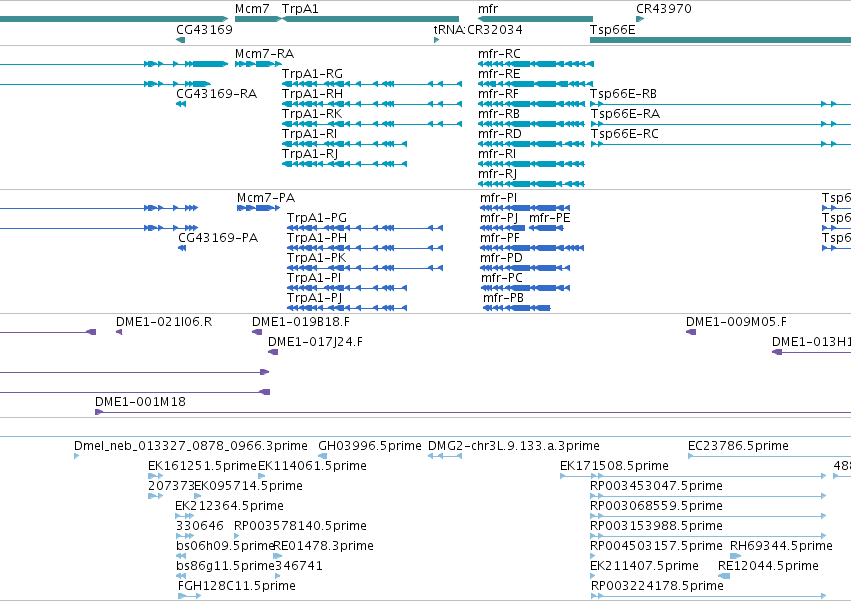Click EST RP003453047.5prime label
This screenshot has width=851, height=601.
coord(657,485)
